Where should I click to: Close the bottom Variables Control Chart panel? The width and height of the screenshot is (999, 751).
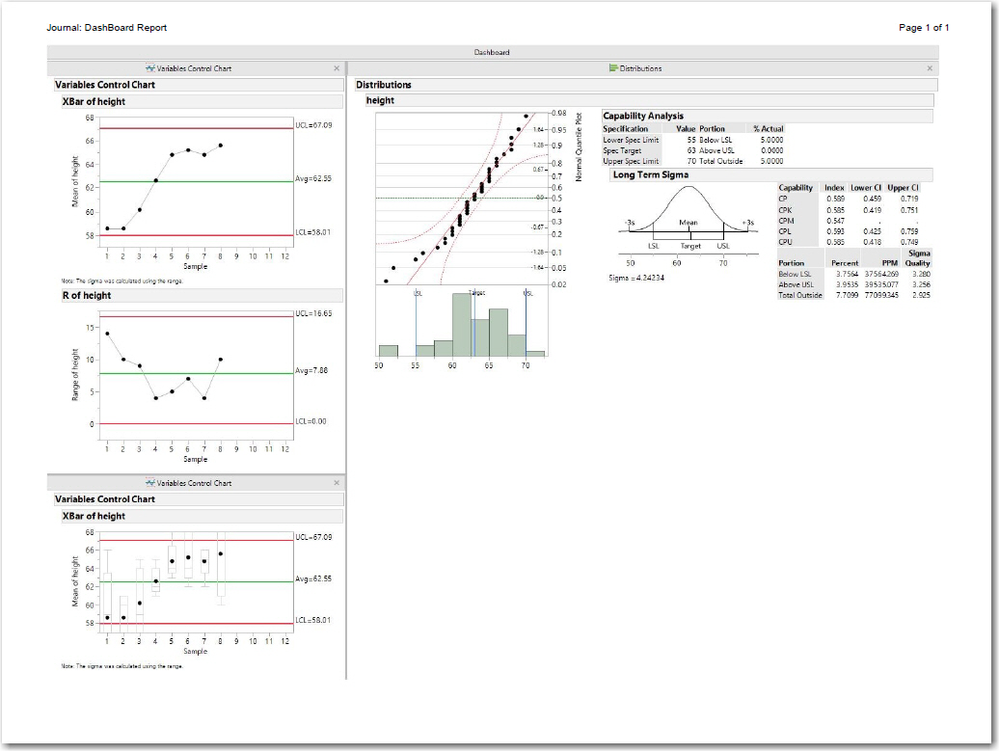[337, 482]
